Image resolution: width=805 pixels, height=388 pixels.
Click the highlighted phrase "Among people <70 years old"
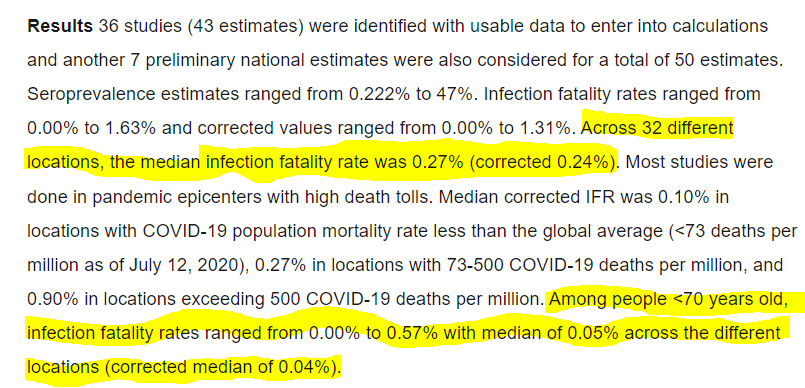coord(668,300)
